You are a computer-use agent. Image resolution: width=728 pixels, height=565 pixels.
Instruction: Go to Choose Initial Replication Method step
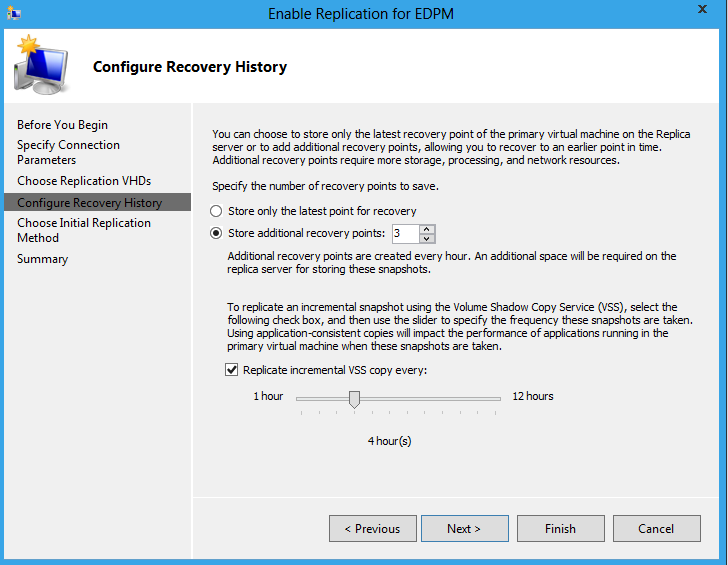click(84, 230)
